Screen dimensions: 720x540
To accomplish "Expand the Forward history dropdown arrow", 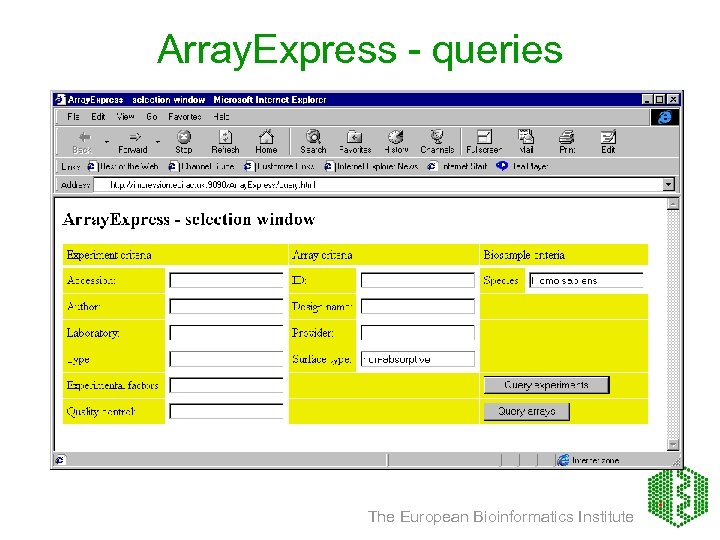I will coord(158,142).
